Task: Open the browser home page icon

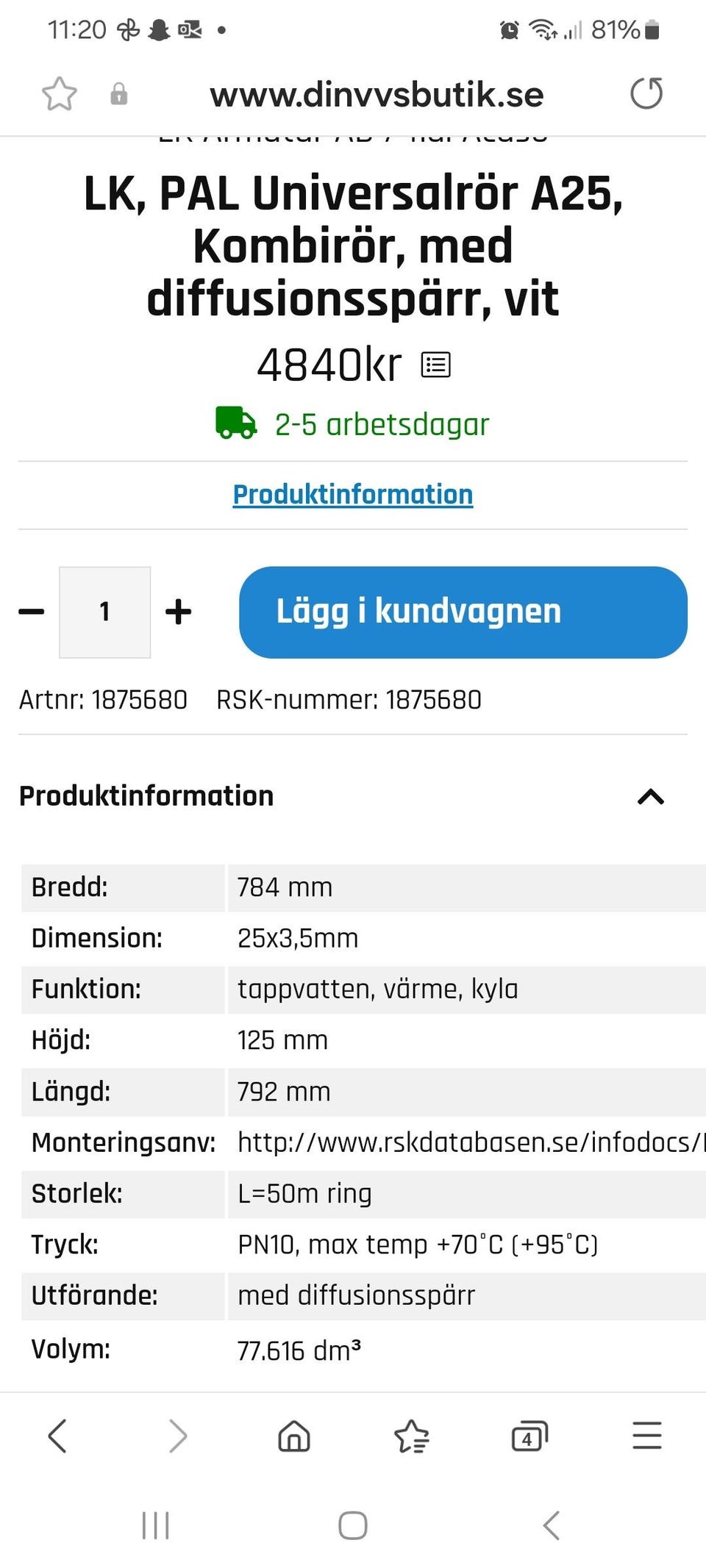Action: coord(294,1436)
